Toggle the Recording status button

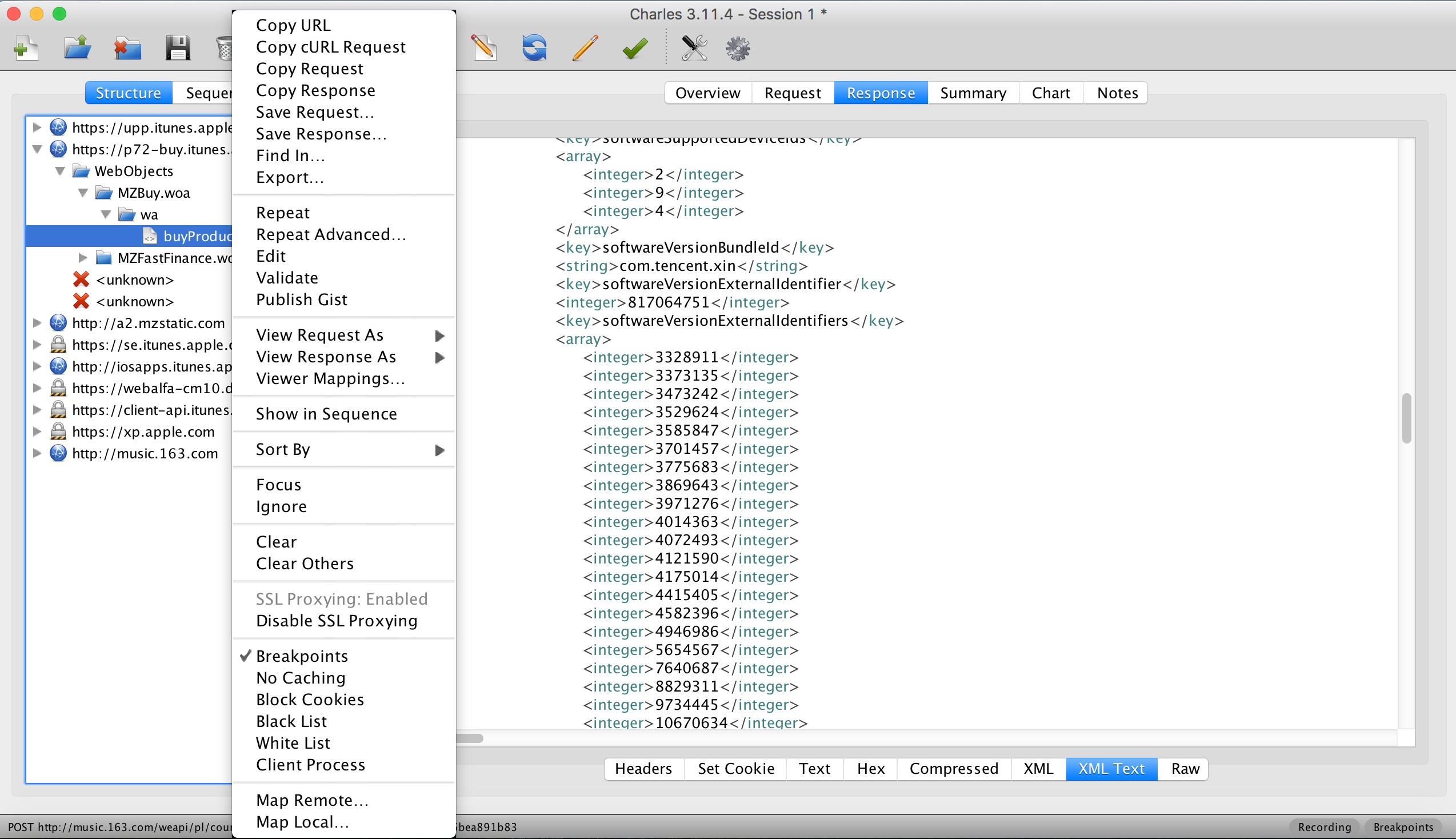(1324, 827)
